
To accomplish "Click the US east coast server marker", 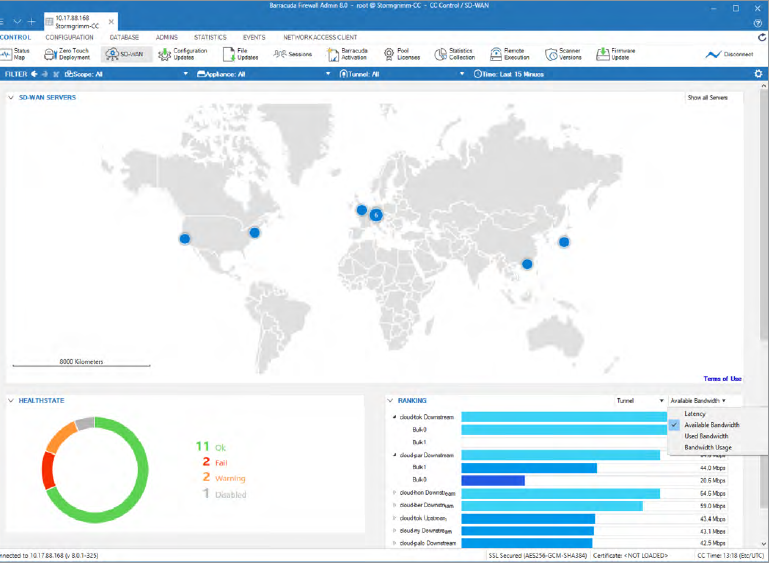I will point(254,232).
